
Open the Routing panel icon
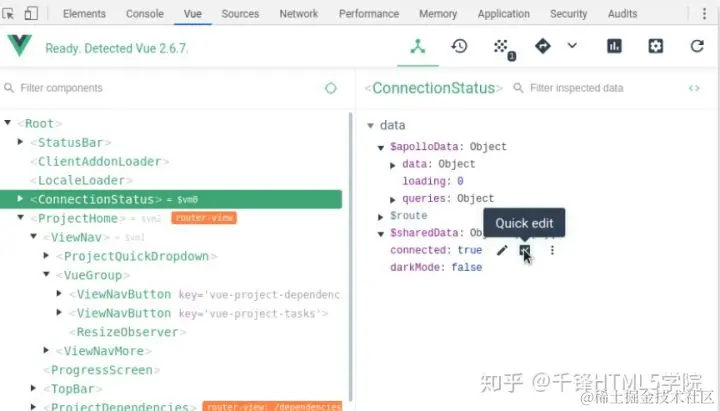[542, 46]
